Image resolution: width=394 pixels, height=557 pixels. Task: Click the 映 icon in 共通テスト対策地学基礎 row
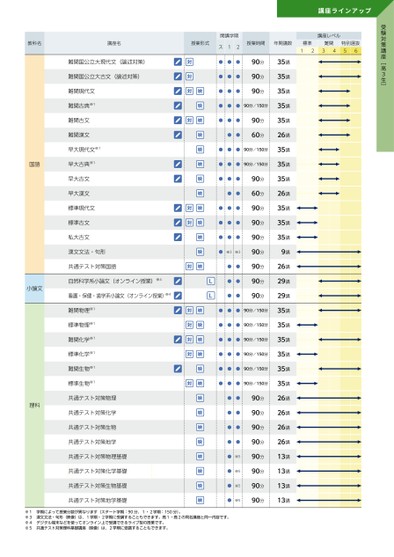[200, 500]
